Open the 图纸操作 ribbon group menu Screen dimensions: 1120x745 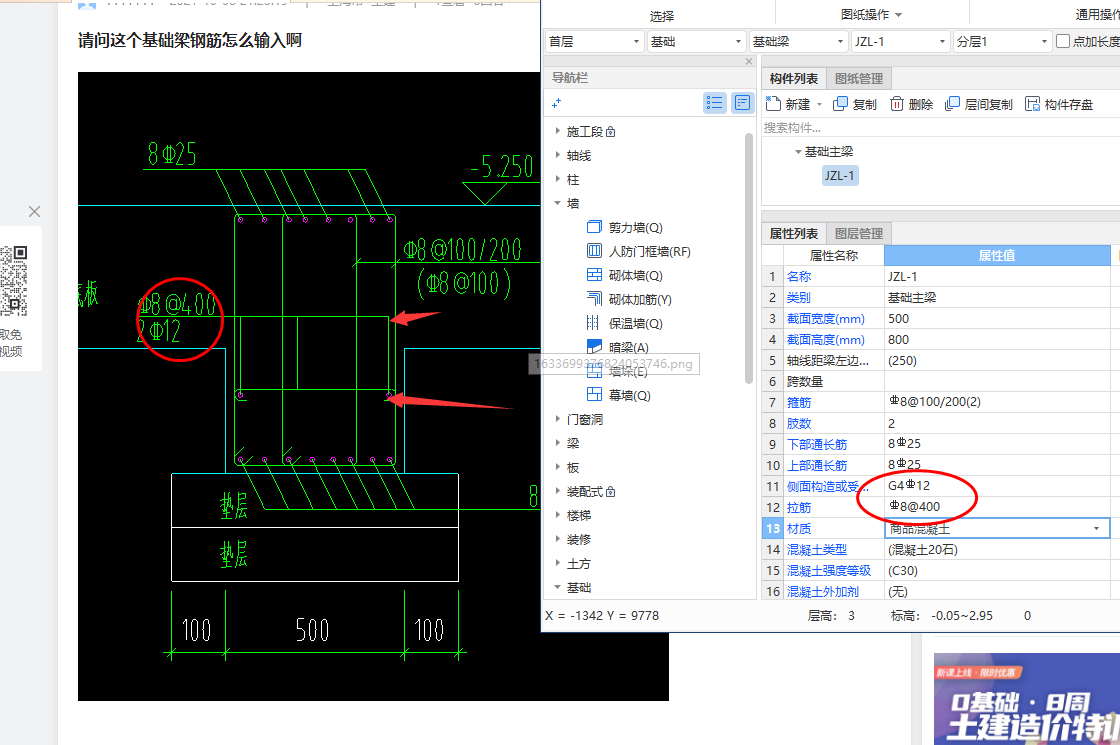coord(871,14)
